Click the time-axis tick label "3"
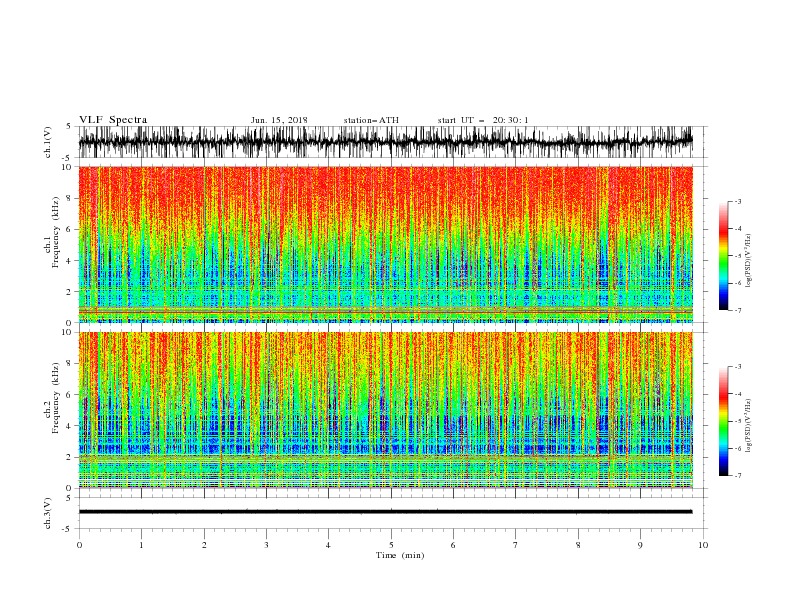 (x=266, y=545)
